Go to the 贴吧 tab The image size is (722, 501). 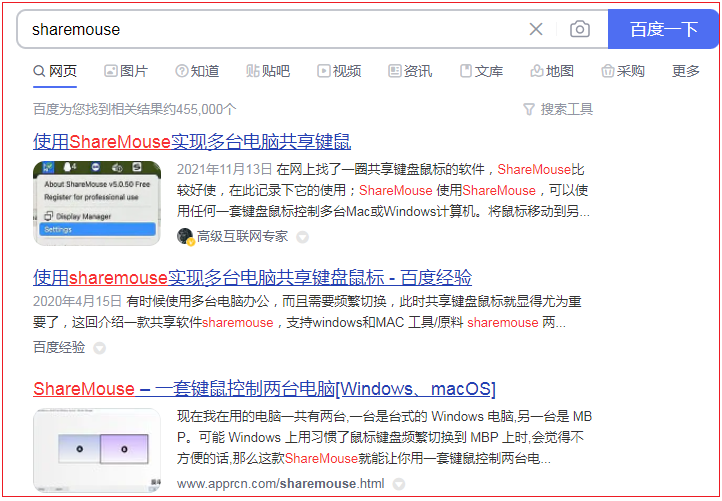coord(268,71)
